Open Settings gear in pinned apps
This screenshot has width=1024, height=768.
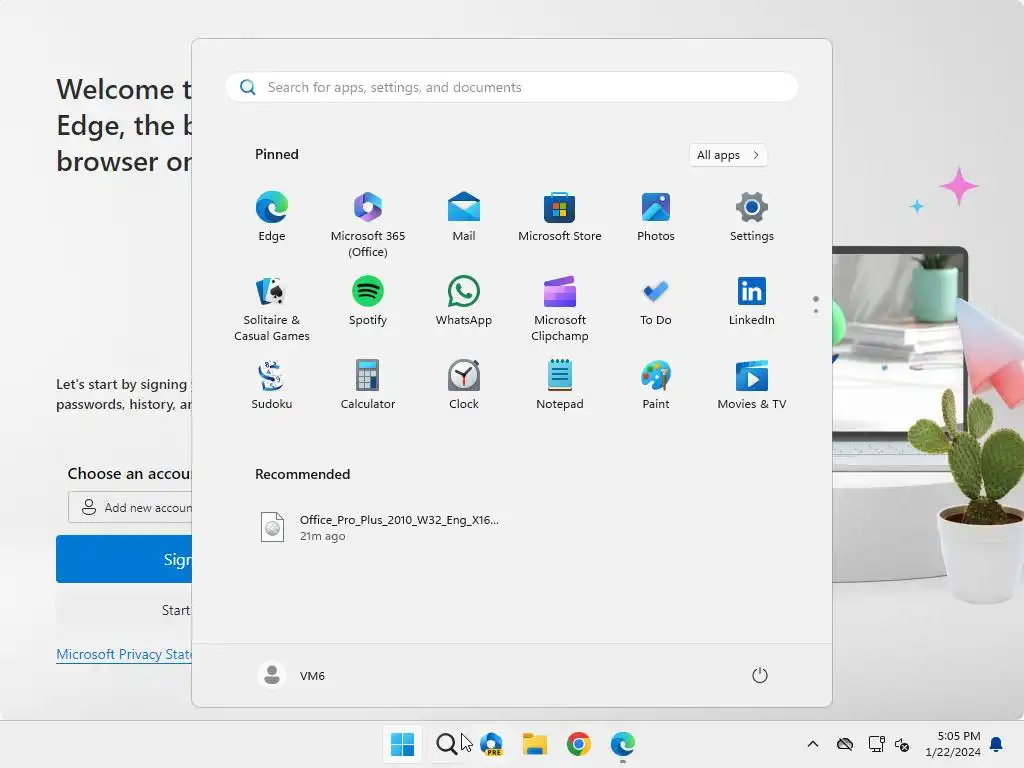(x=752, y=217)
